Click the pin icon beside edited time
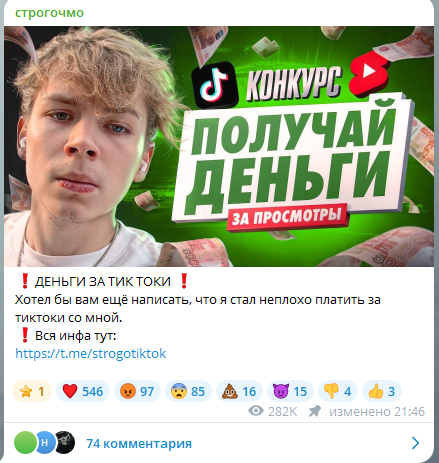 (314, 411)
